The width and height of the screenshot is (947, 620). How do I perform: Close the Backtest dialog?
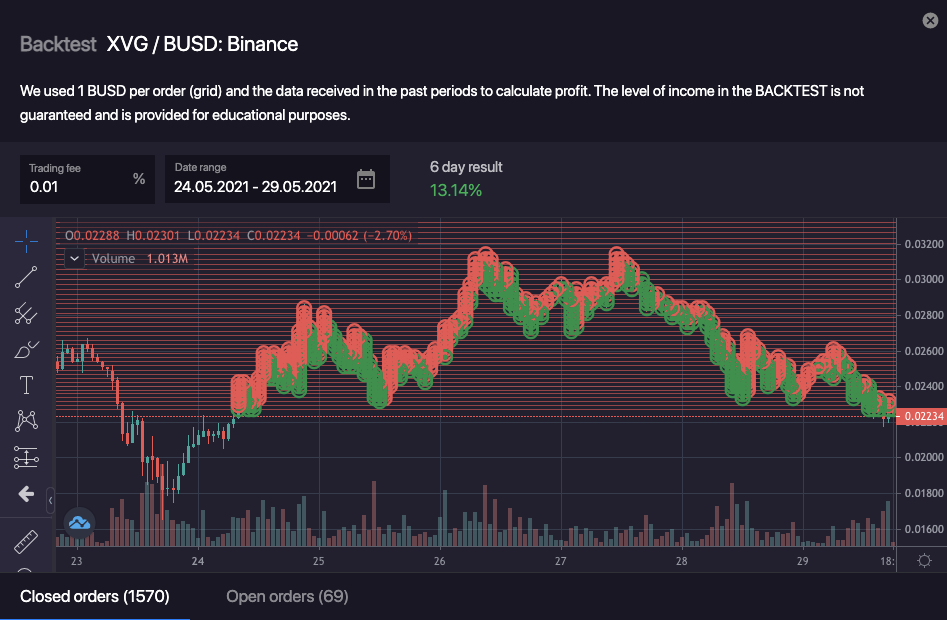point(928,20)
